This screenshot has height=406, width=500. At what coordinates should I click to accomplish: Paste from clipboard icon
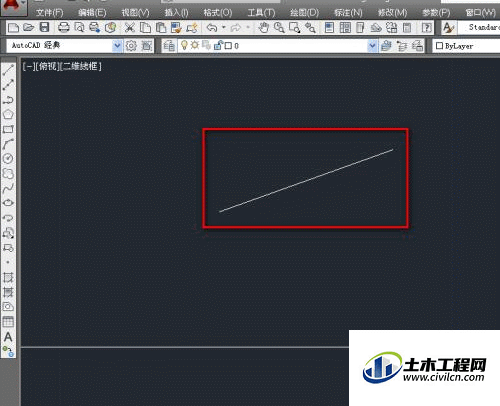(x=161, y=27)
